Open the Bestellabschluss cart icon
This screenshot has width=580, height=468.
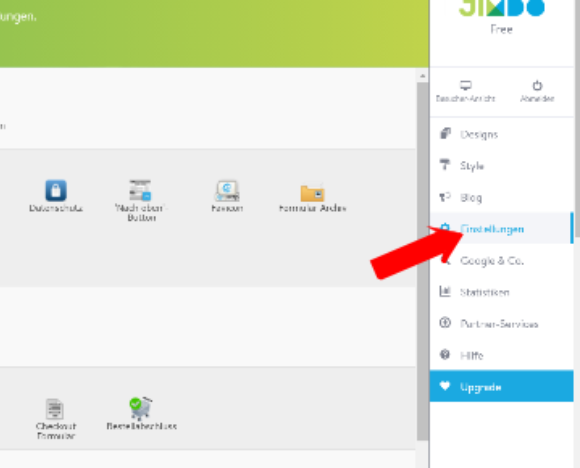(x=141, y=408)
